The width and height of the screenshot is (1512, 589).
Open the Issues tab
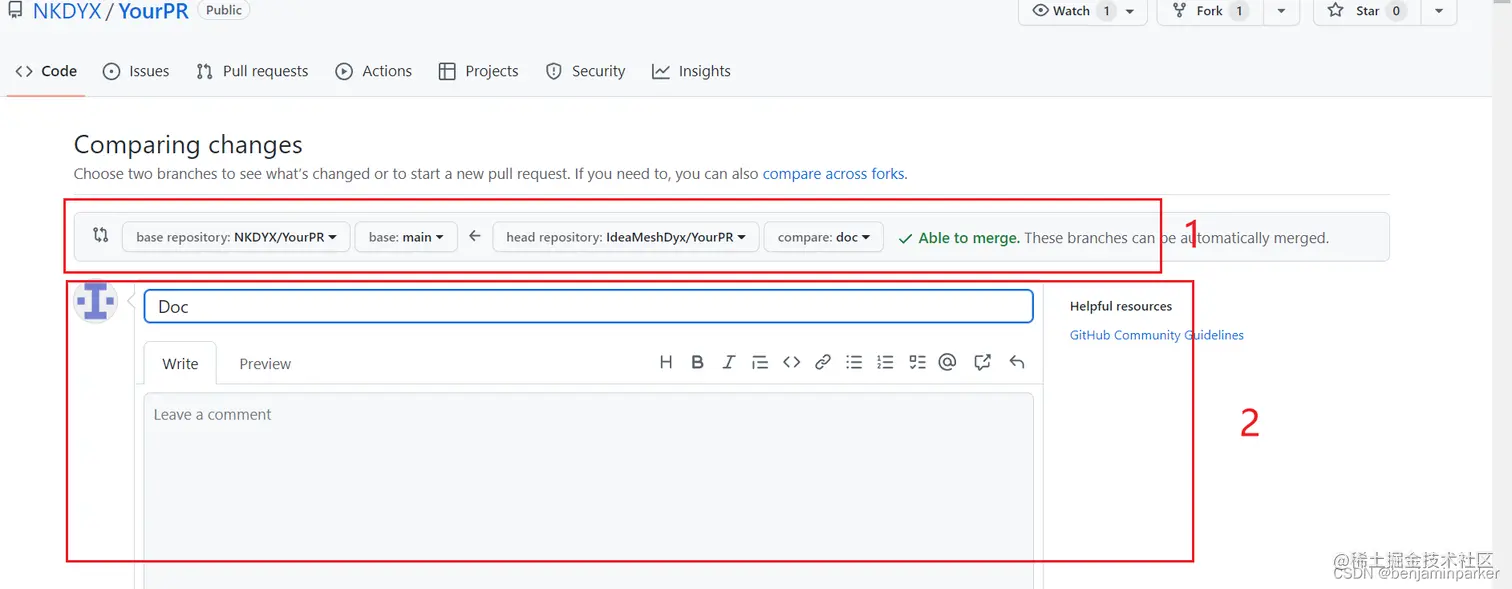pyautogui.click(x=136, y=71)
